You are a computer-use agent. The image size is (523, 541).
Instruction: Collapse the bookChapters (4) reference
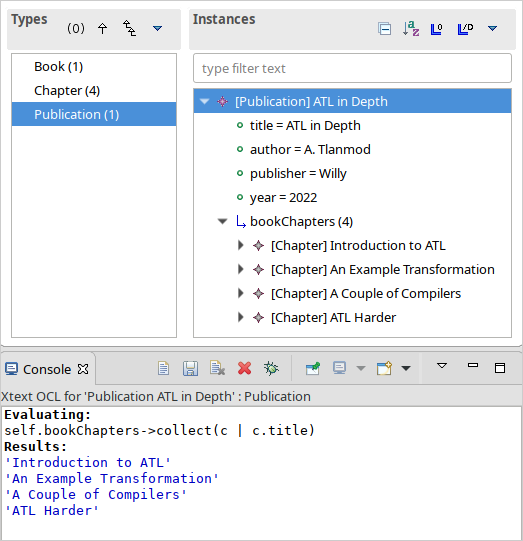coord(223,221)
